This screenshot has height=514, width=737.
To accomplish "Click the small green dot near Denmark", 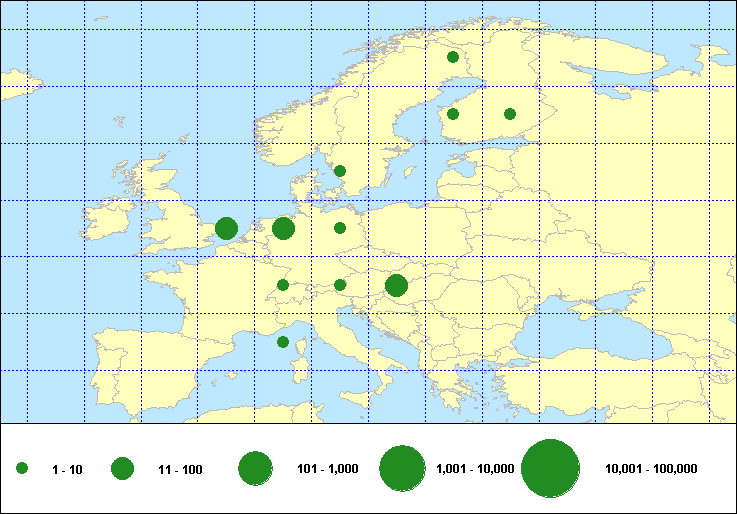I will click(x=340, y=171).
